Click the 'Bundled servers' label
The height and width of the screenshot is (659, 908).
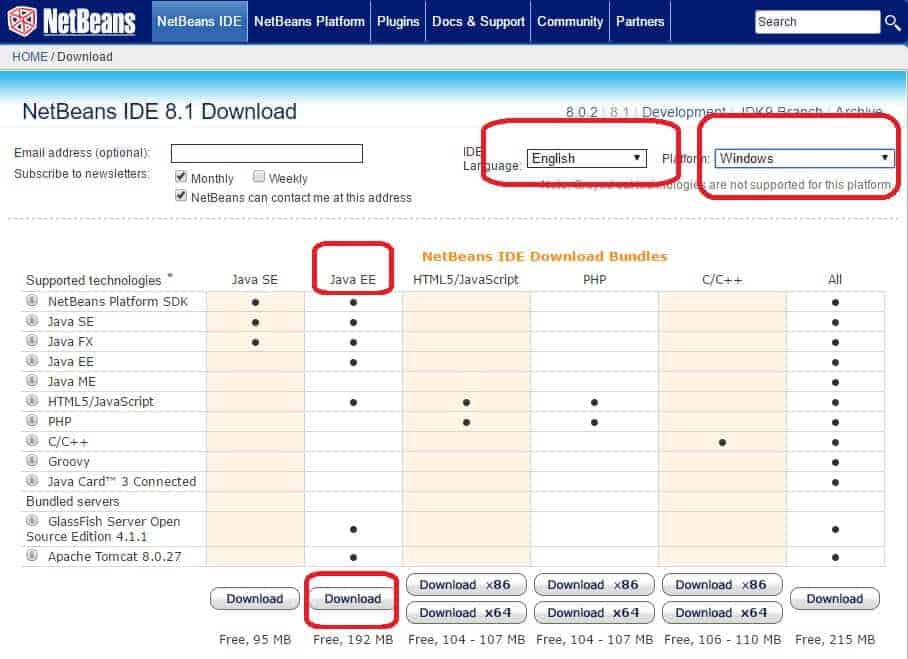pos(72,501)
